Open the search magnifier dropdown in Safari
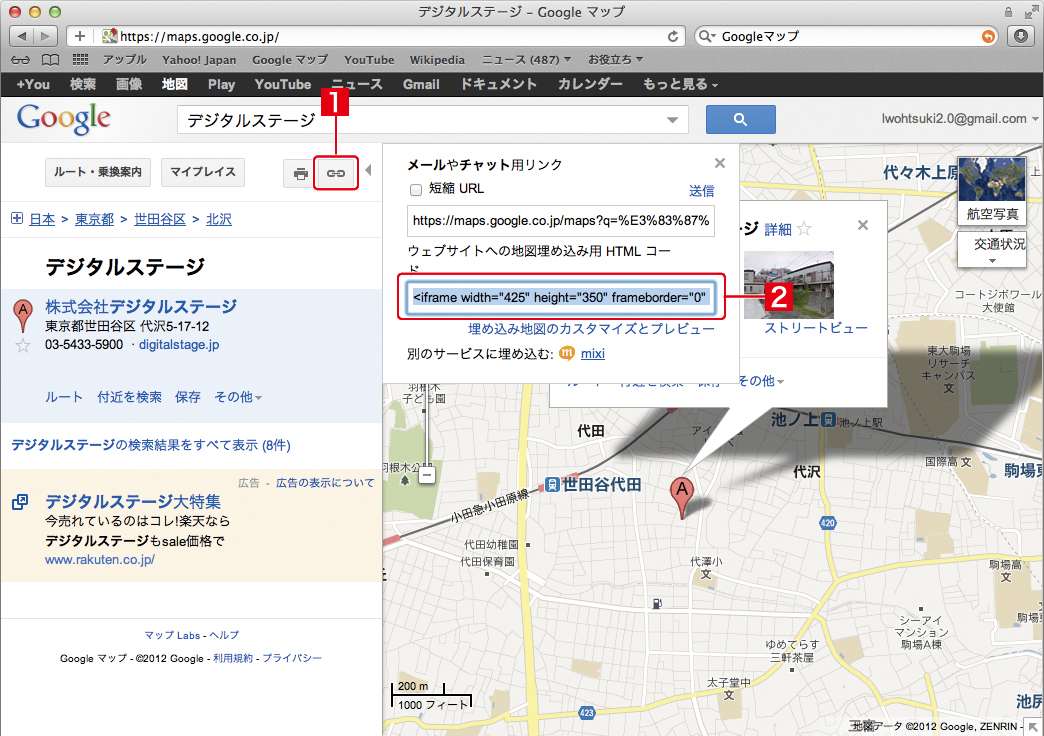 [707, 36]
